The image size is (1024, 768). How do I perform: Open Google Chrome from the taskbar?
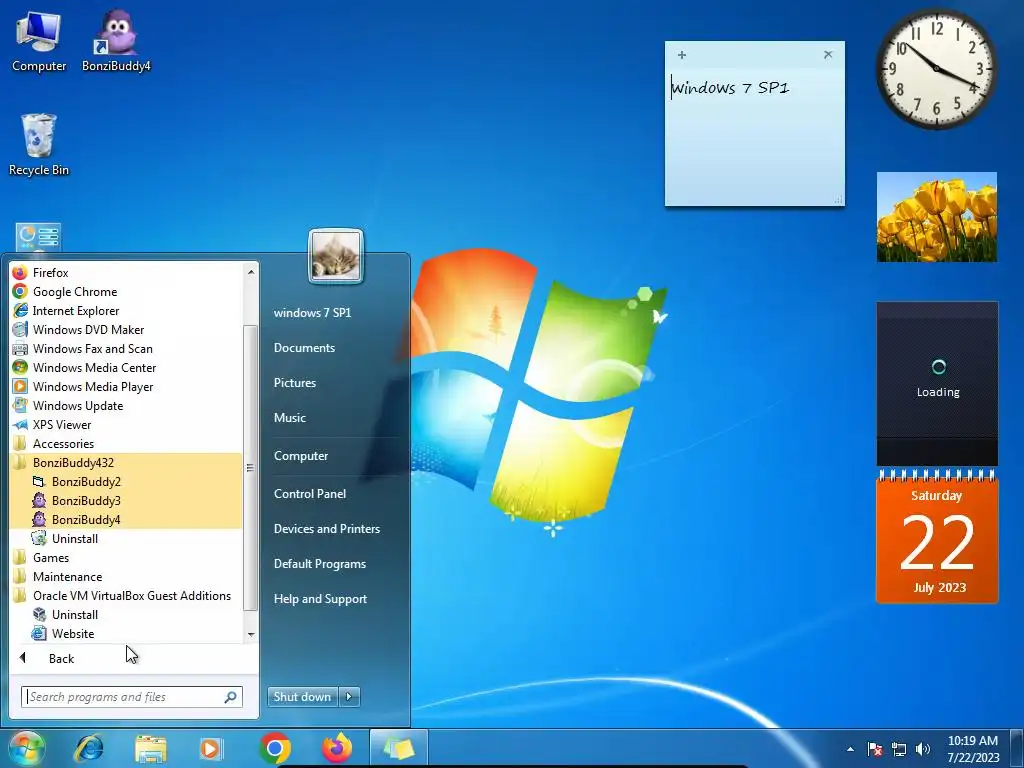[x=275, y=748]
